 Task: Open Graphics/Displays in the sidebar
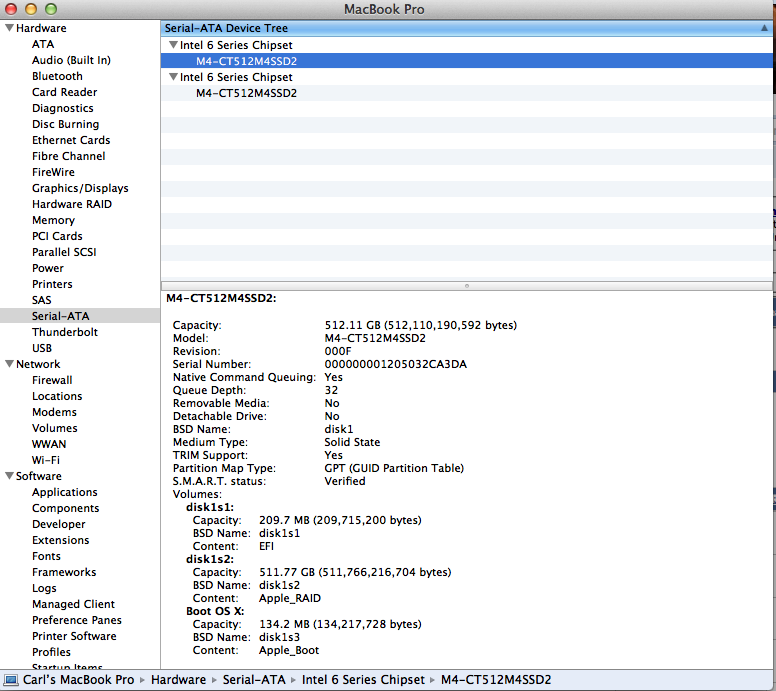point(80,188)
